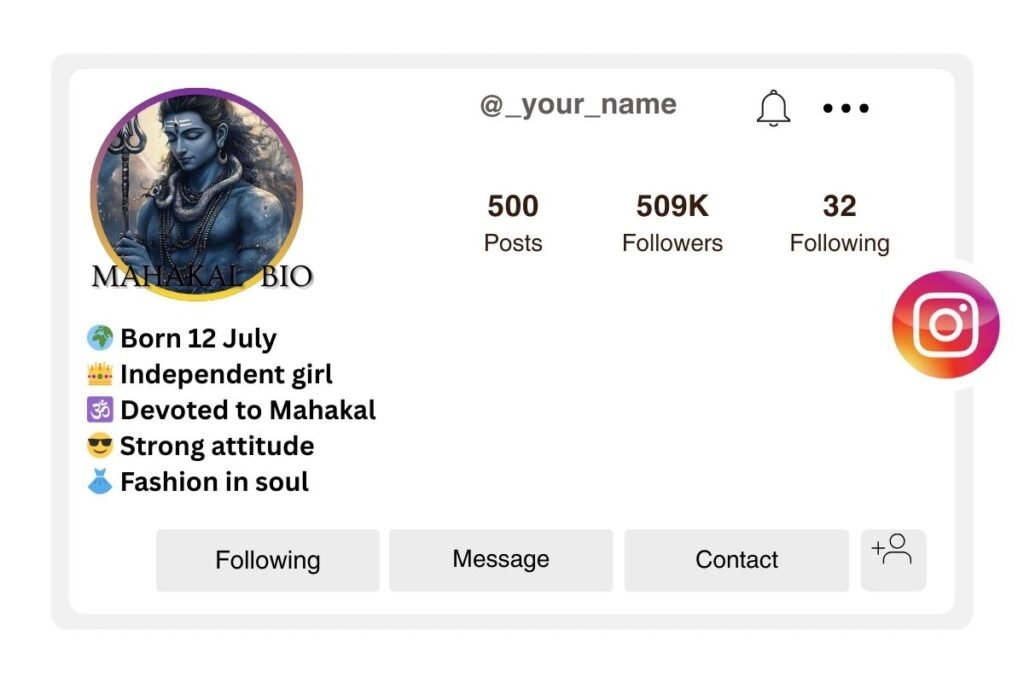
Task: Toggle the Following button to unfollow
Action: point(267,560)
